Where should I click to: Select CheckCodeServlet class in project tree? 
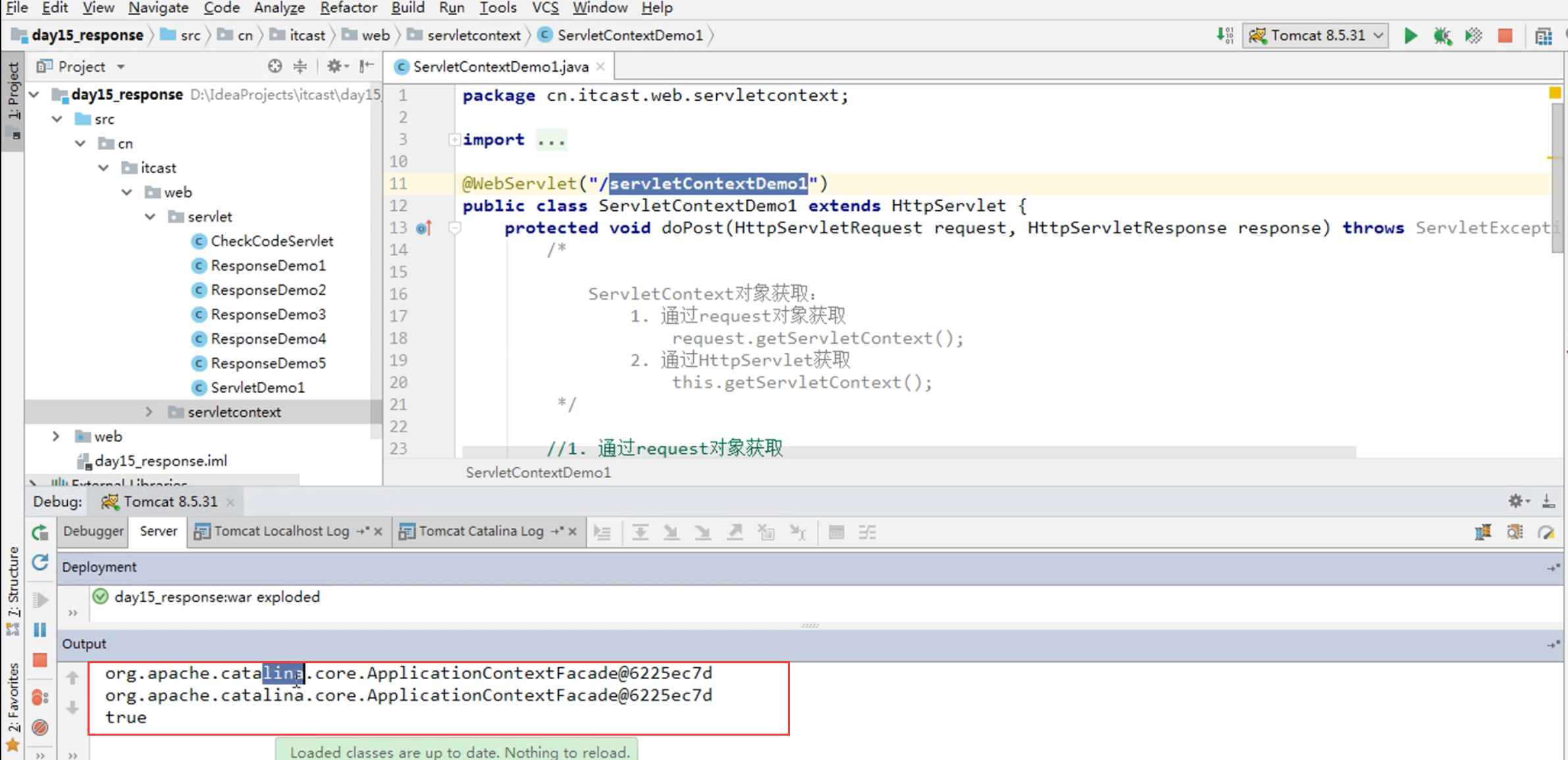(x=271, y=241)
